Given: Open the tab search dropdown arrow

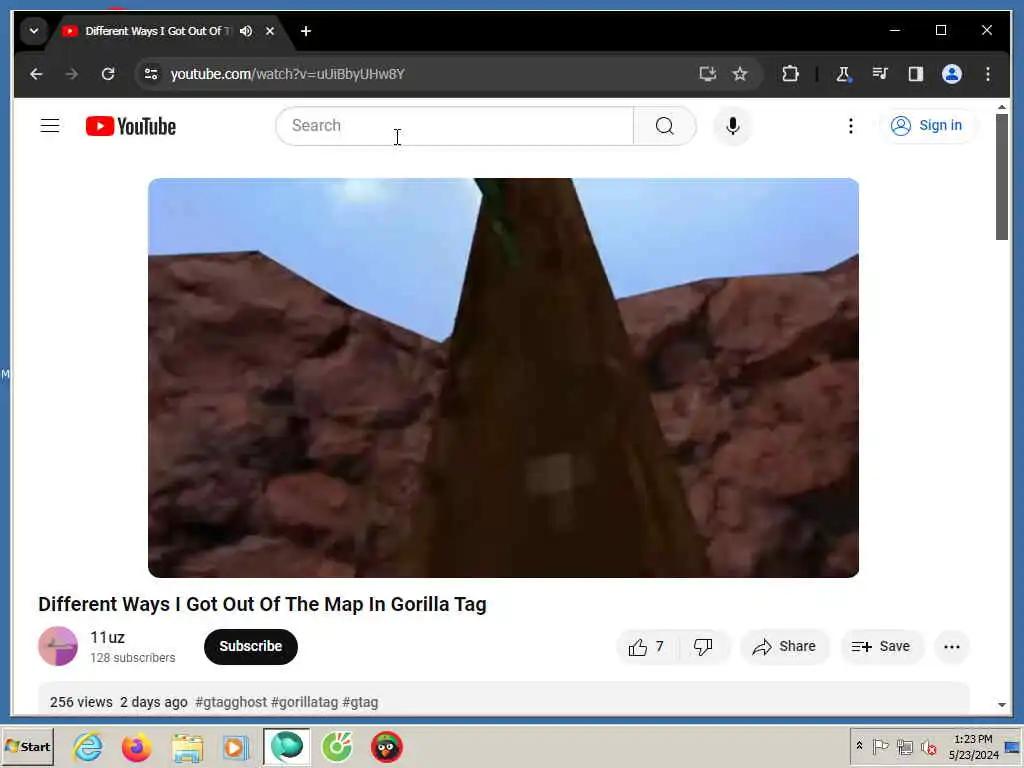Looking at the screenshot, I should point(33,31).
